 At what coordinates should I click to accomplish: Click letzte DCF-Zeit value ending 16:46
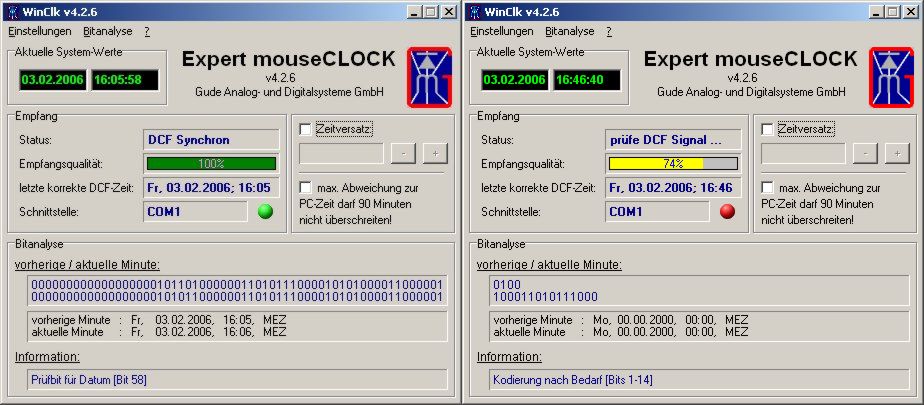(674, 188)
